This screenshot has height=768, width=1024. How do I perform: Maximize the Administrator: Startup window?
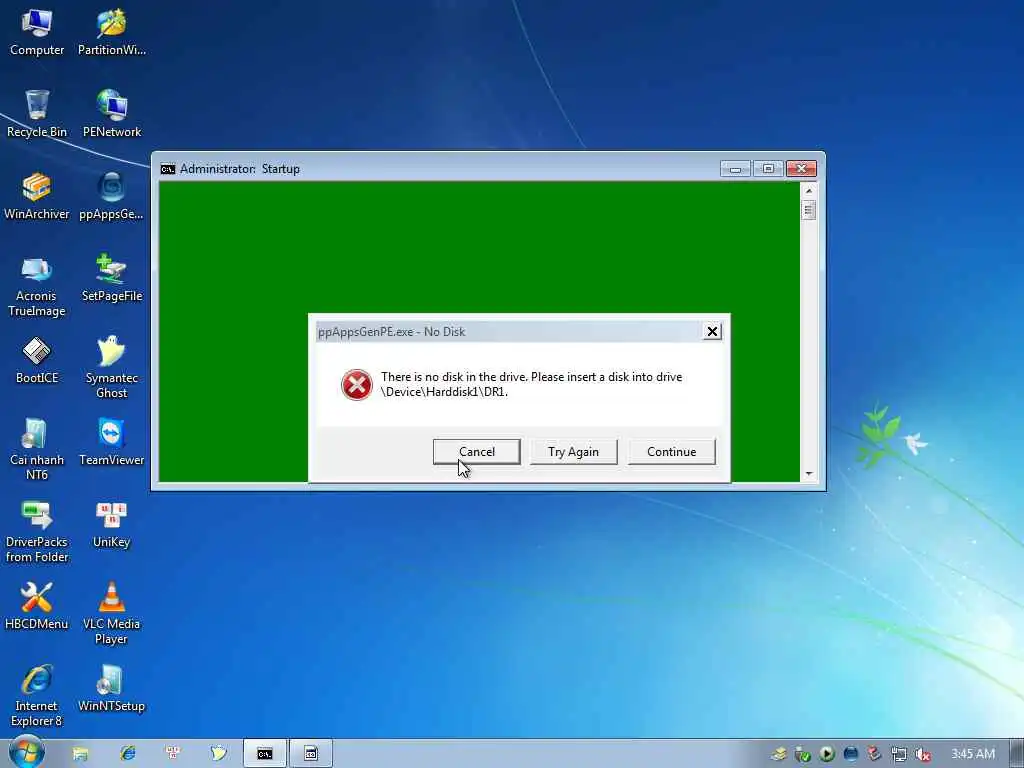(769, 169)
